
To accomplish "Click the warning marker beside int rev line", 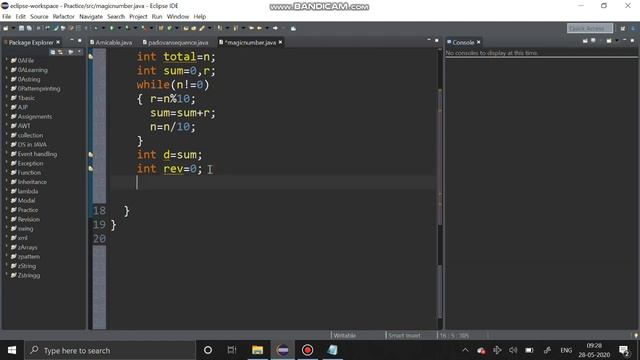I will pyautogui.click(x=91, y=168).
